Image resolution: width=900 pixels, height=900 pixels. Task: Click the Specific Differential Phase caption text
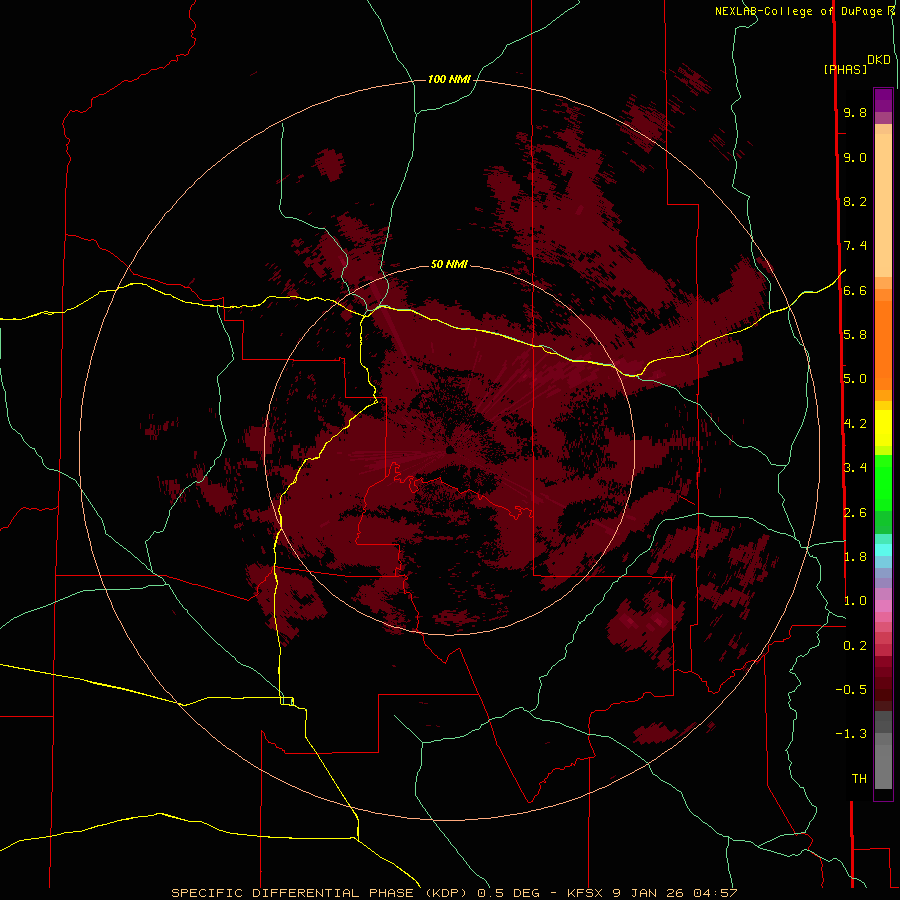pyautogui.click(x=454, y=893)
